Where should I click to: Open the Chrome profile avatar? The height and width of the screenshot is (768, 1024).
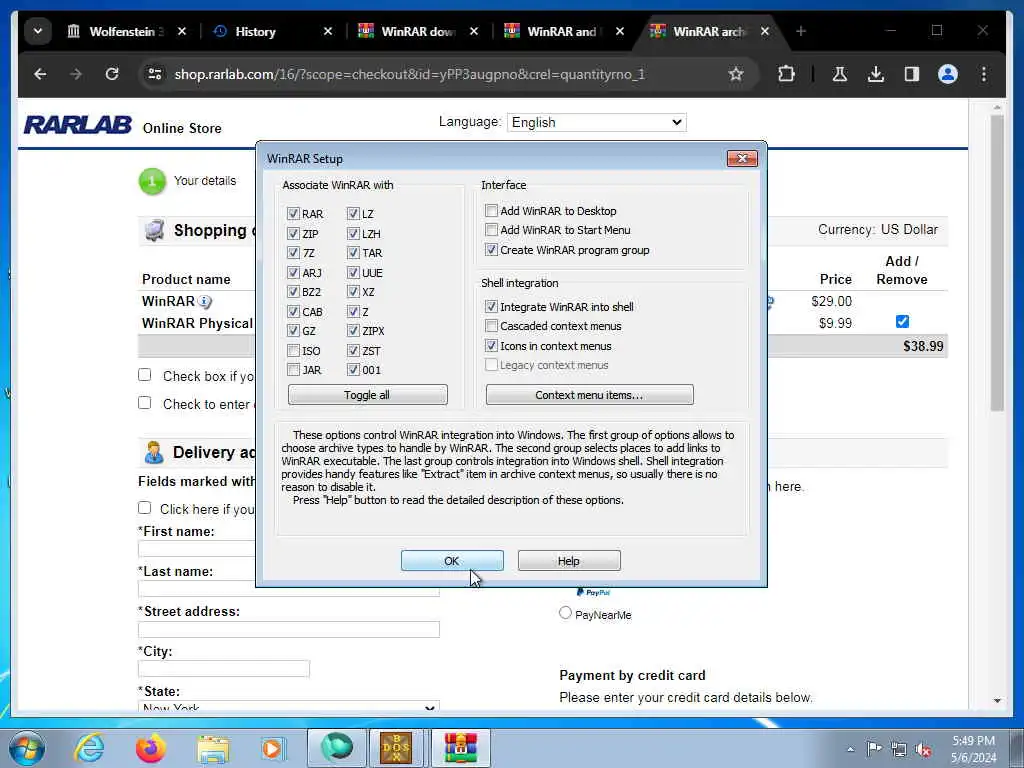point(948,74)
